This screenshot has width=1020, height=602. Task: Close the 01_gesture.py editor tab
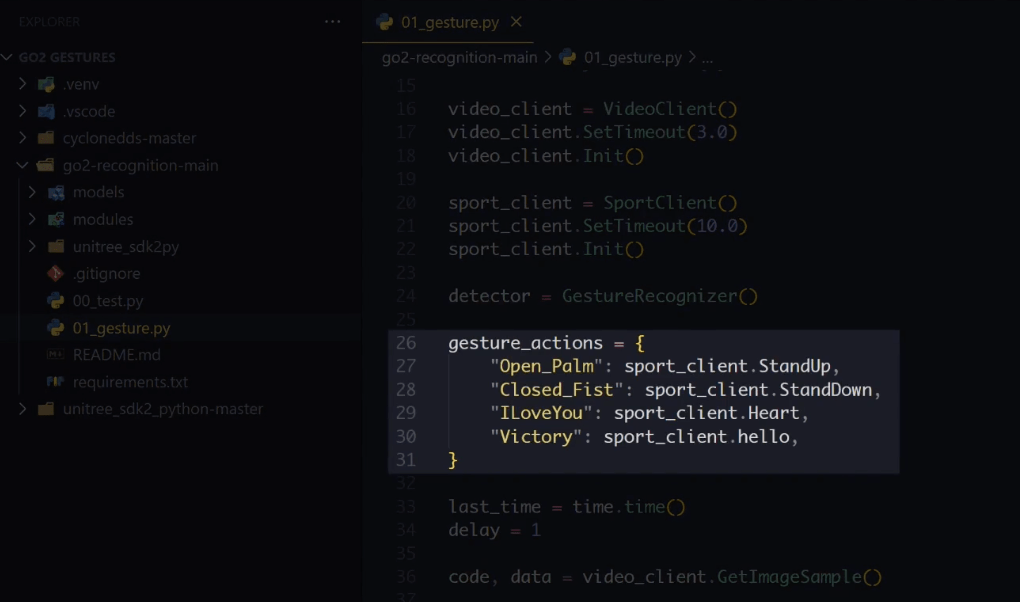[516, 22]
